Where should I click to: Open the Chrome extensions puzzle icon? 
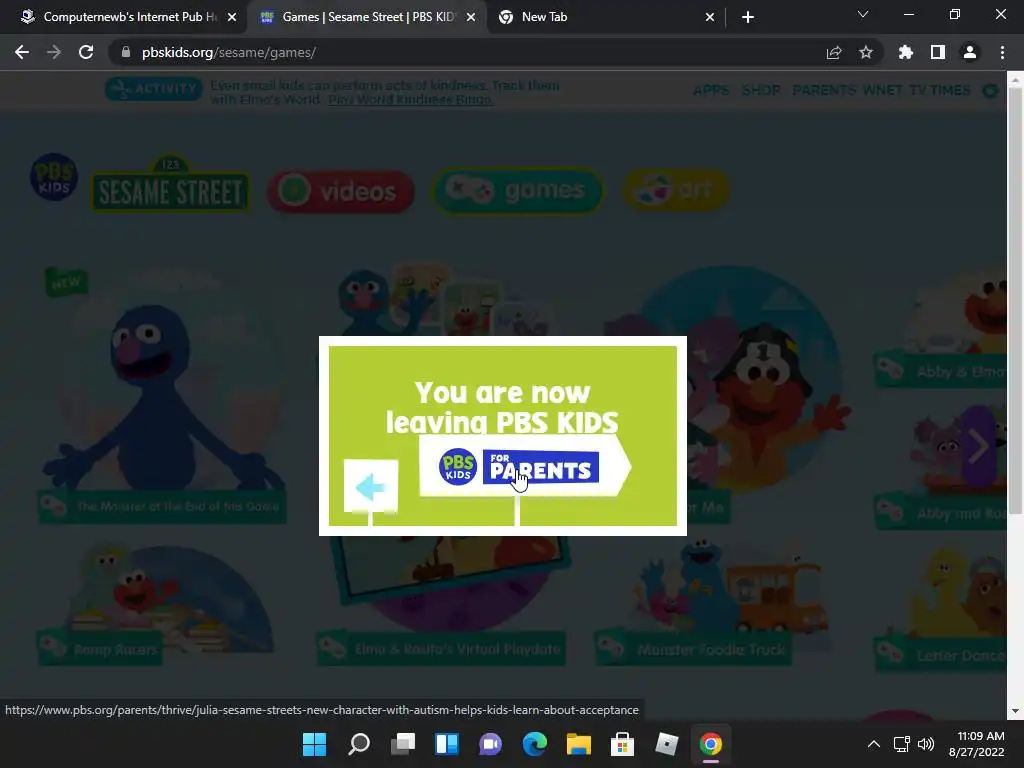906,52
